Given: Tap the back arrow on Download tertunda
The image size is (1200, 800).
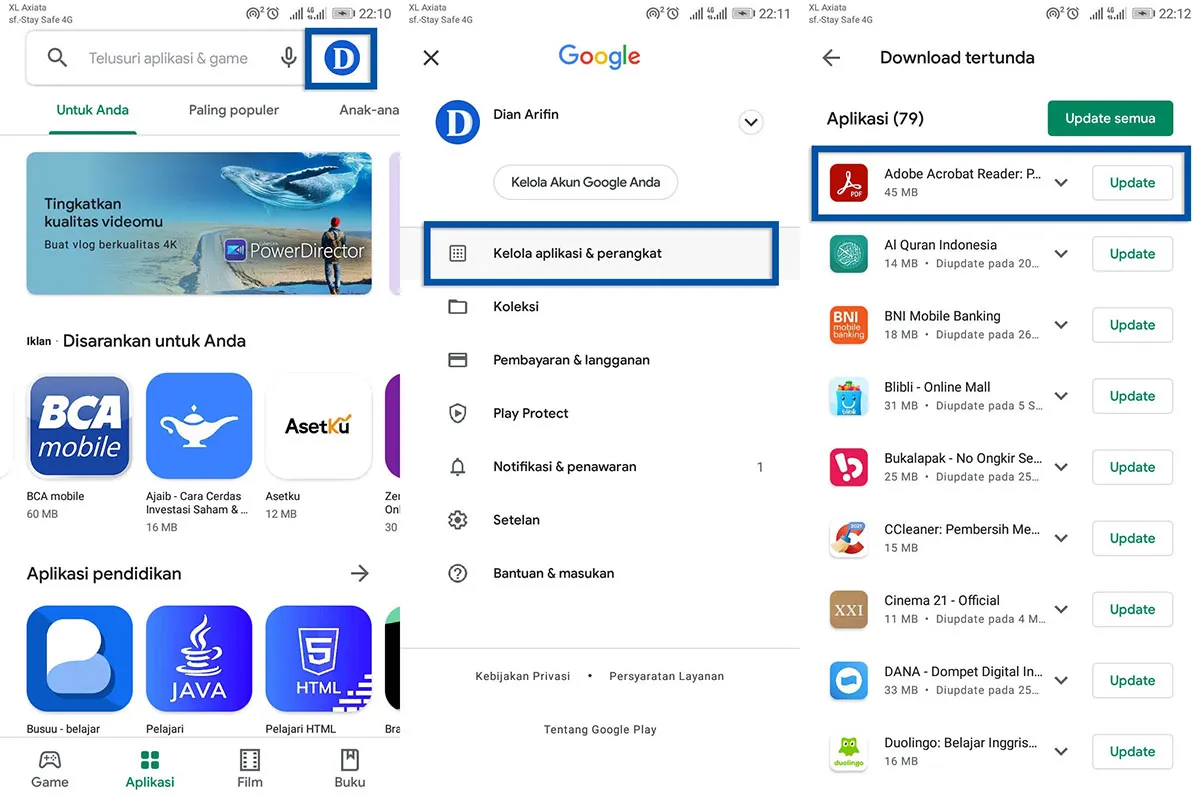Looking at the screenshot, I should coord(831,57).
